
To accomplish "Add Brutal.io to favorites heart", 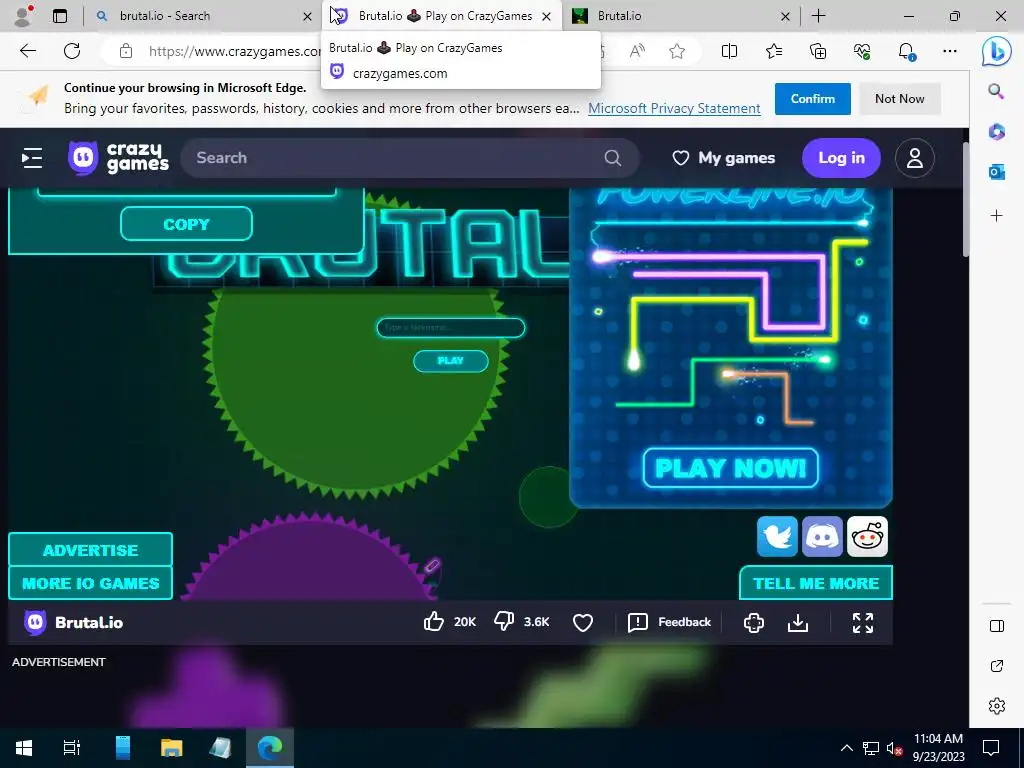I will (583, 622).
